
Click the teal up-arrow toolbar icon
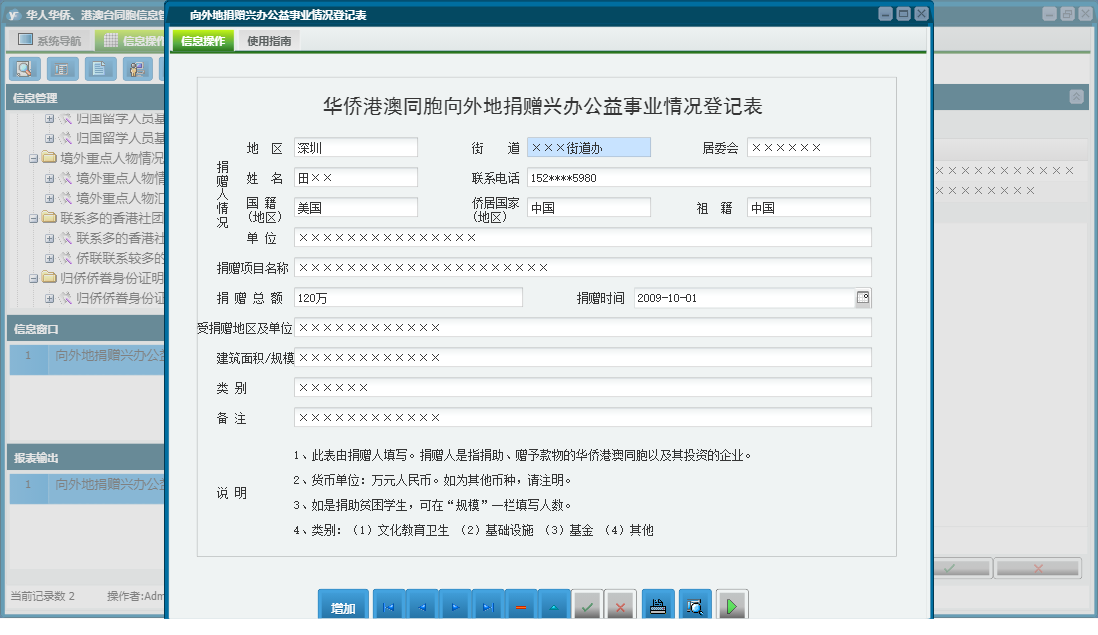tap(554, 606)
